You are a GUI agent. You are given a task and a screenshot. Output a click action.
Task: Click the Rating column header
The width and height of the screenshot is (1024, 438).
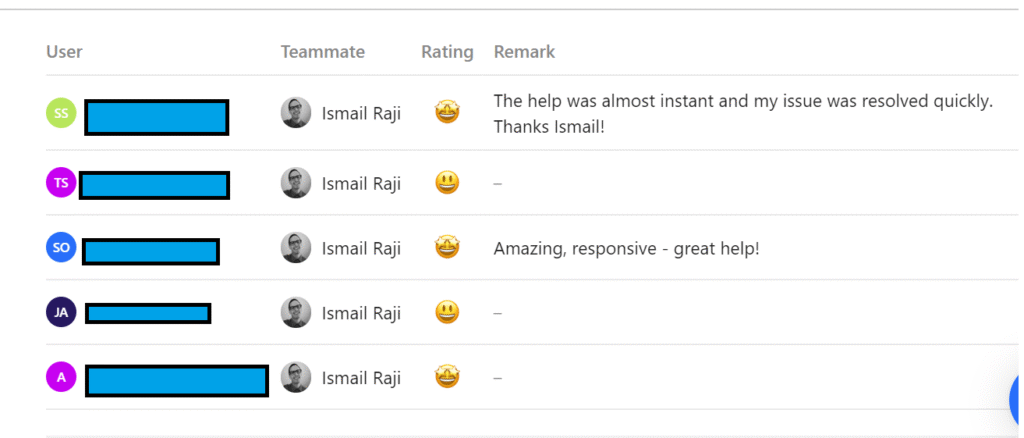(447, 52)
